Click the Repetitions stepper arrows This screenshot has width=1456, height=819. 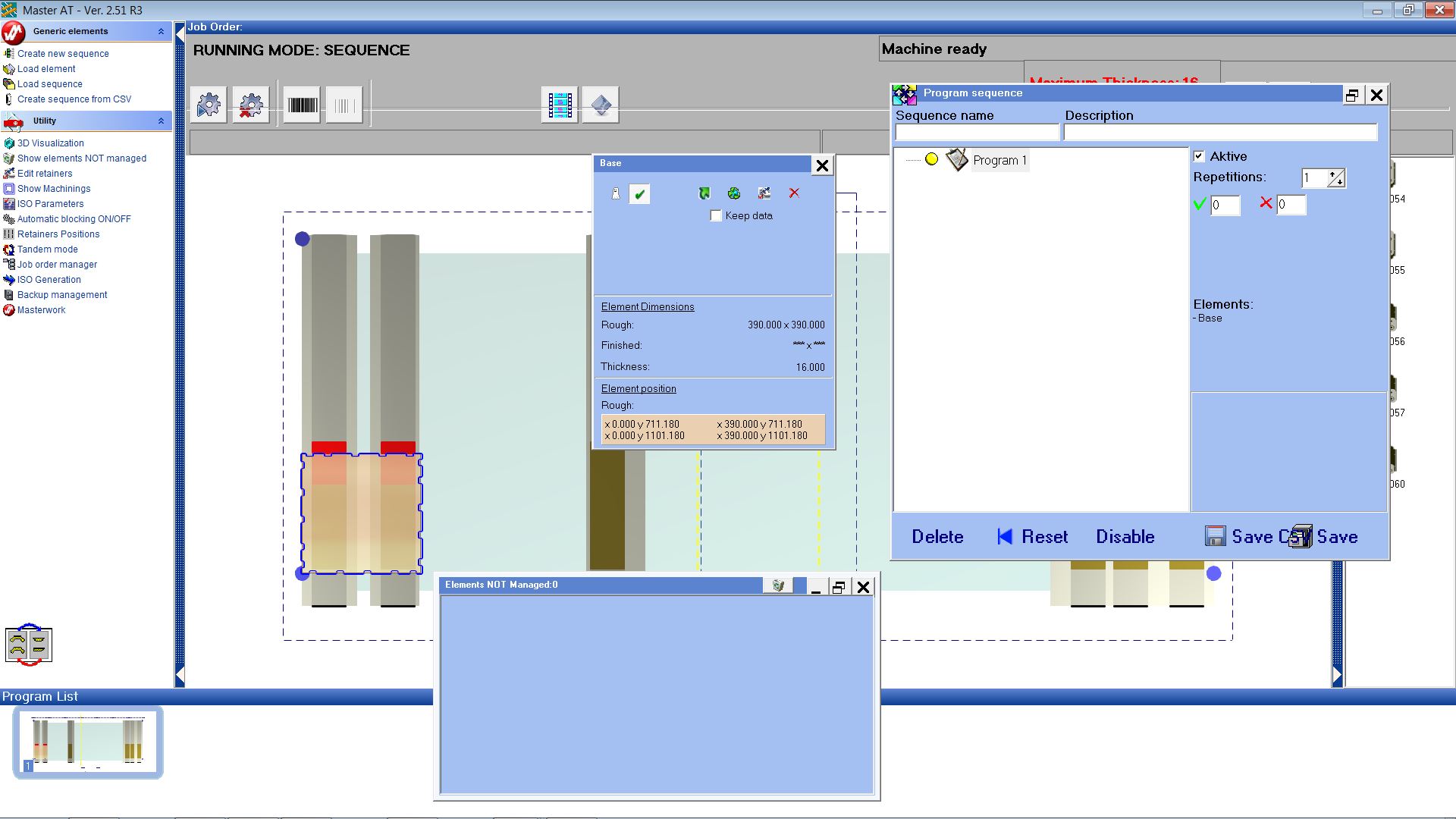pyautogui.click(x=1335, y=178)
